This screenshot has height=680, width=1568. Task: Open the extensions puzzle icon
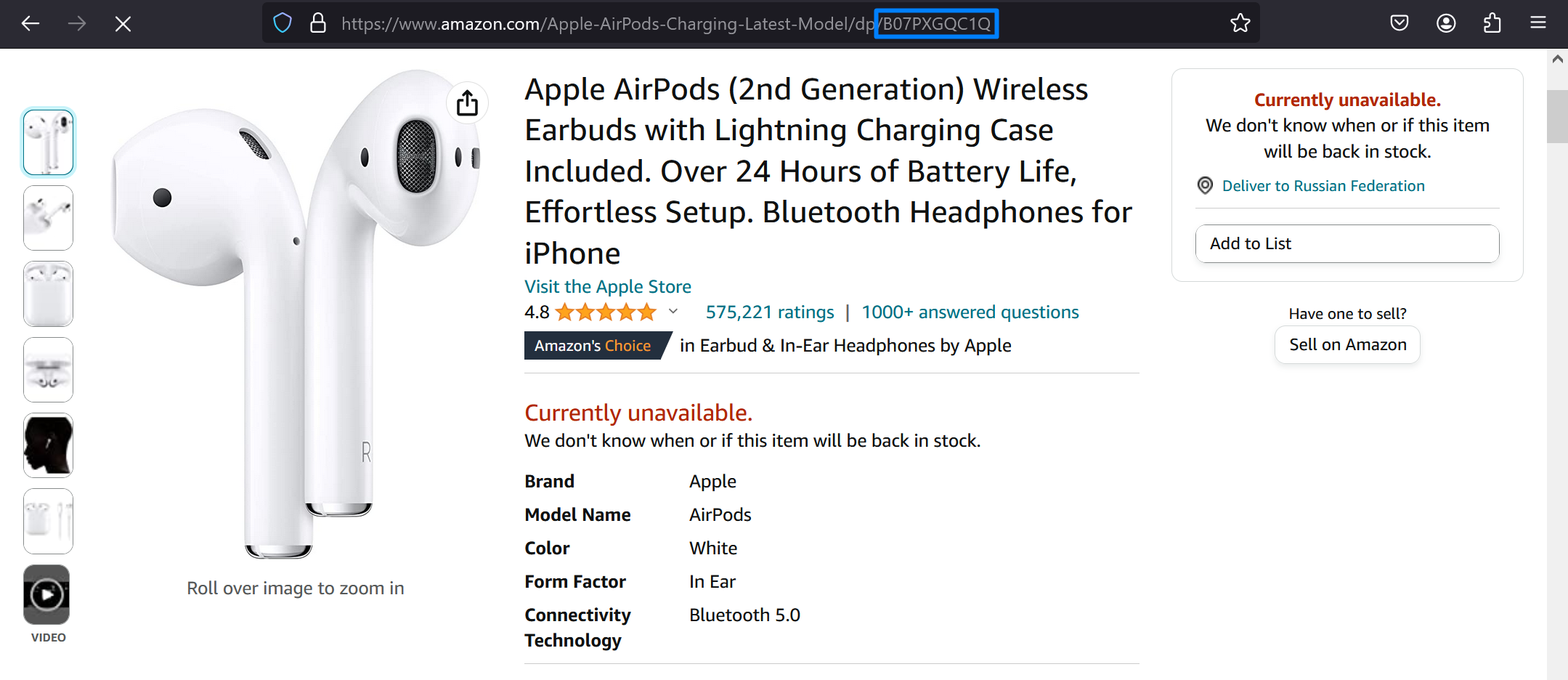(x=1492, y=24)
